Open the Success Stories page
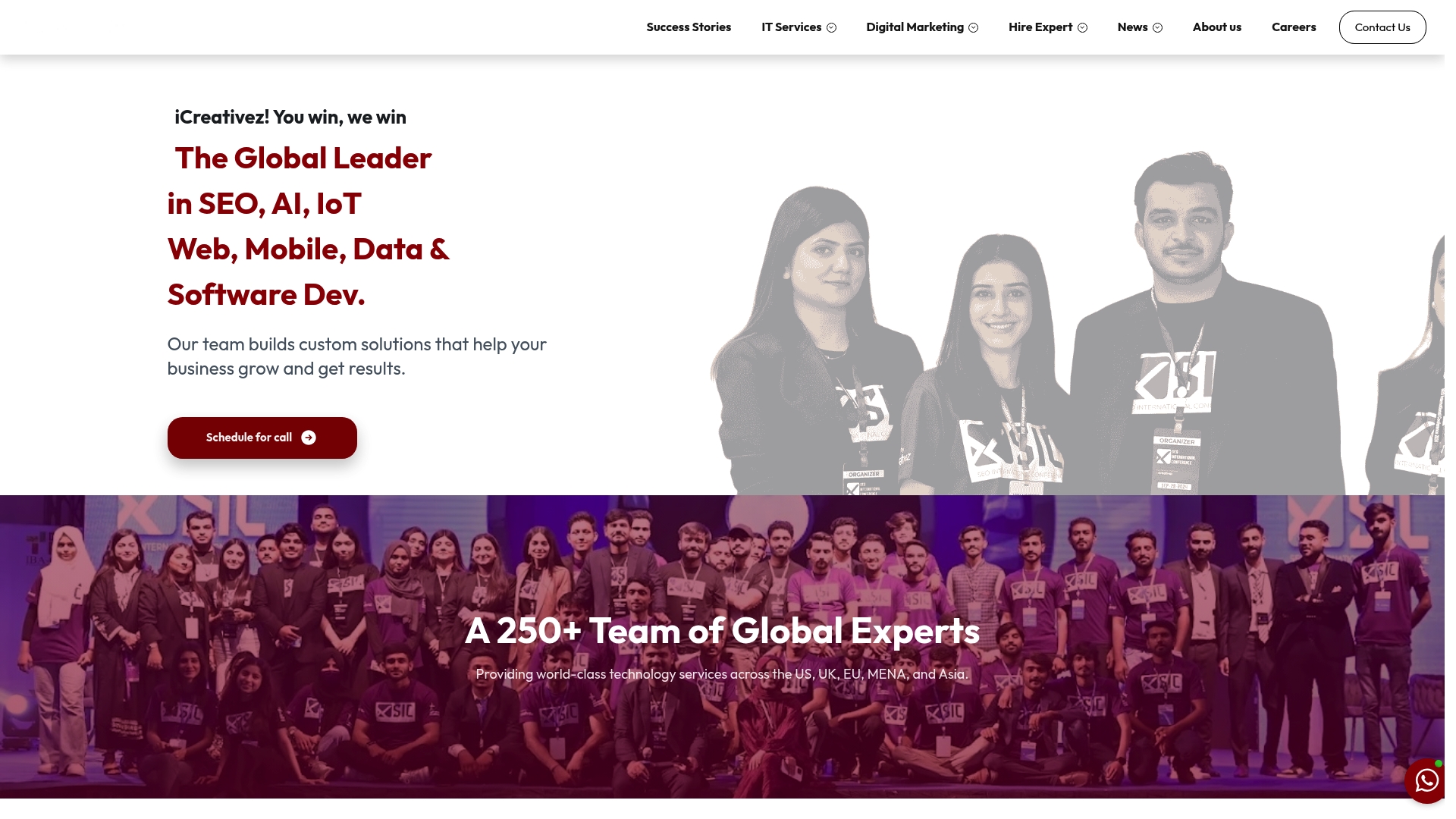This screenshot has height=819, width=1456. [689, 27]
